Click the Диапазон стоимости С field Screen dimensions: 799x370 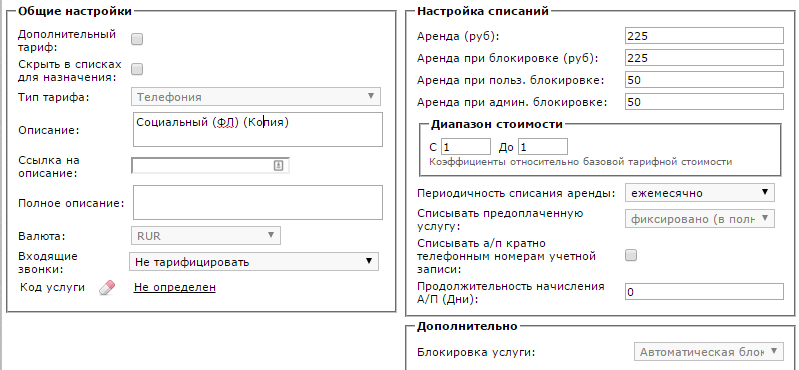pyautogui.click(x=466, y=147)
